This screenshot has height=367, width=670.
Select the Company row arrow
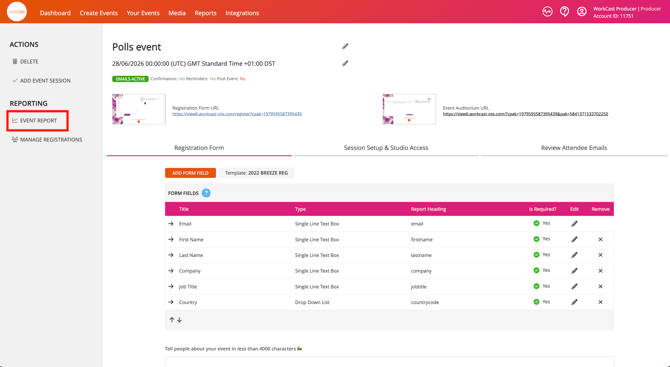[x=171, y=271]
